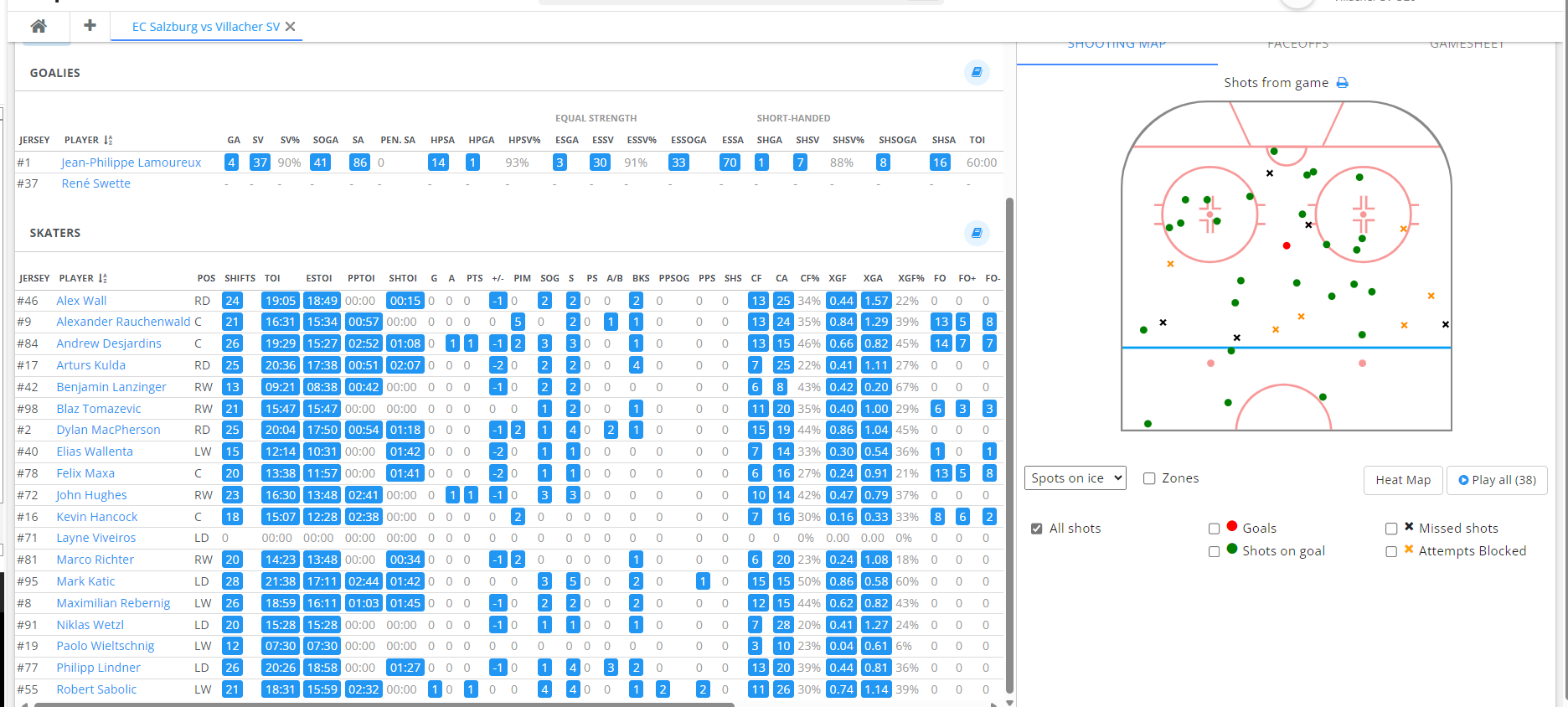
Task: Enable the Zones checkbox
Action: coord(1149,478)
